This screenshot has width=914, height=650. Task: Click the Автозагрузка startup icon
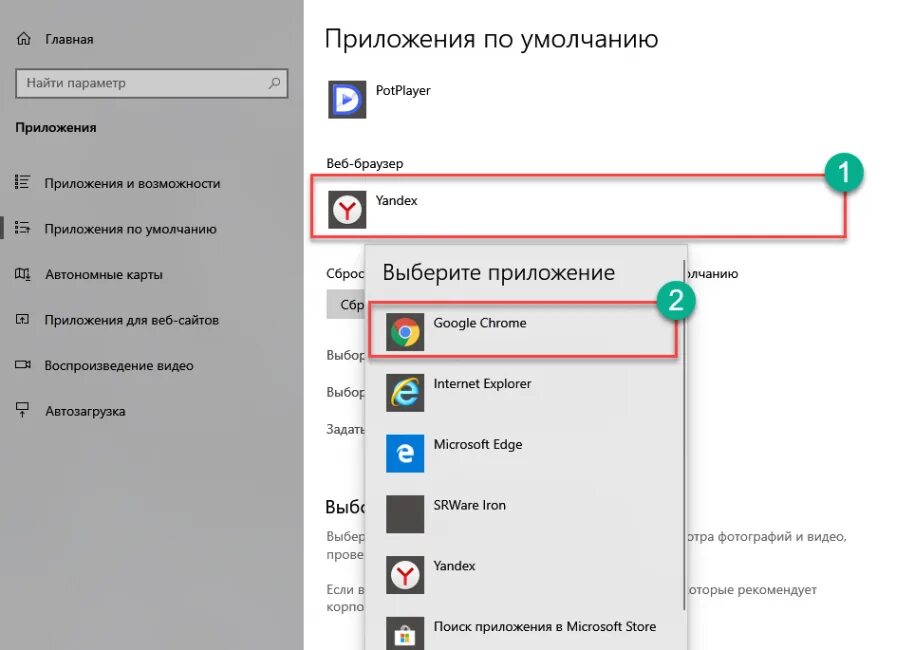click(x=22, y=410)
